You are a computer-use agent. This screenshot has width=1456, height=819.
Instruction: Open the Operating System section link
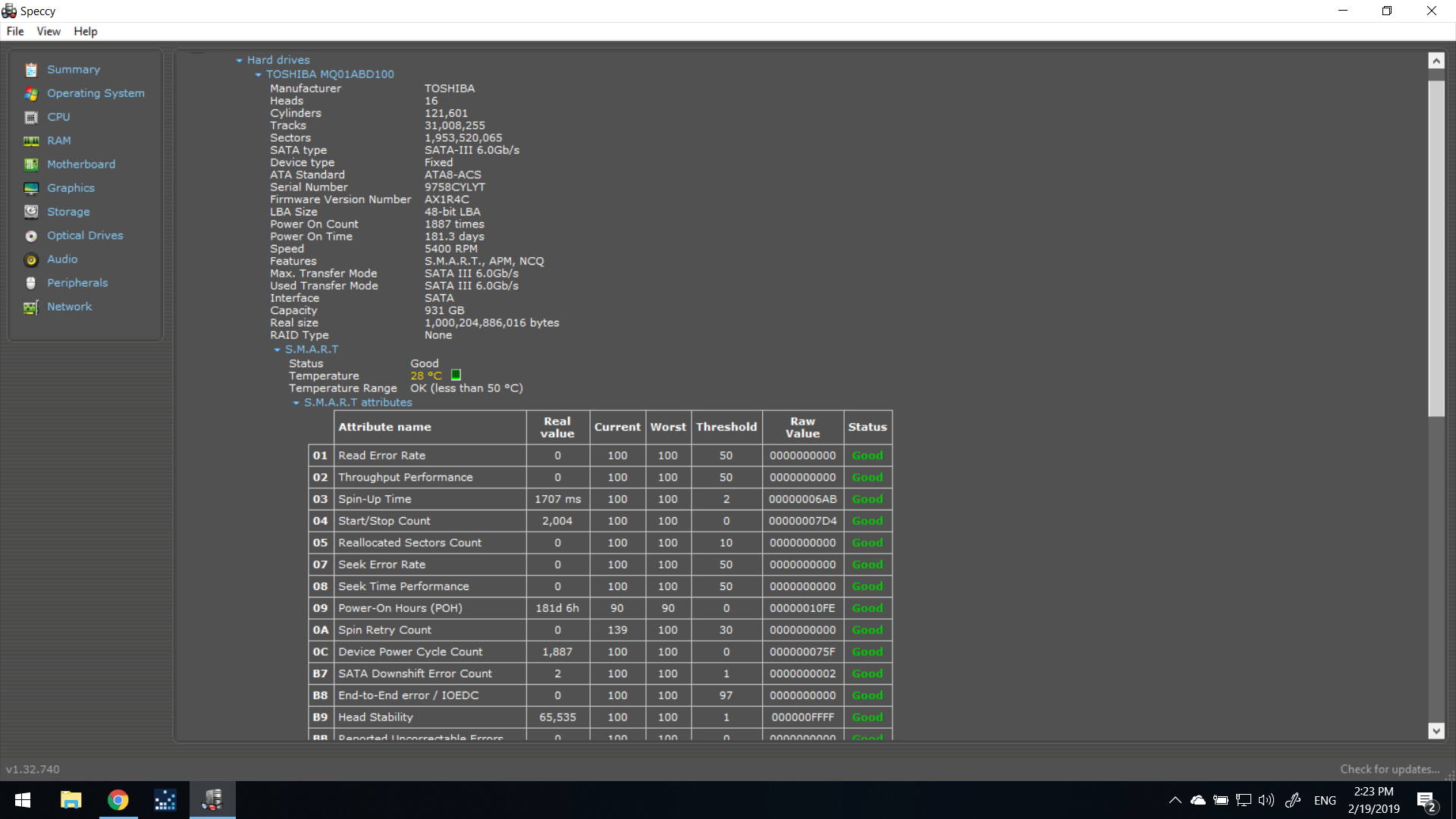click(96, 93)
